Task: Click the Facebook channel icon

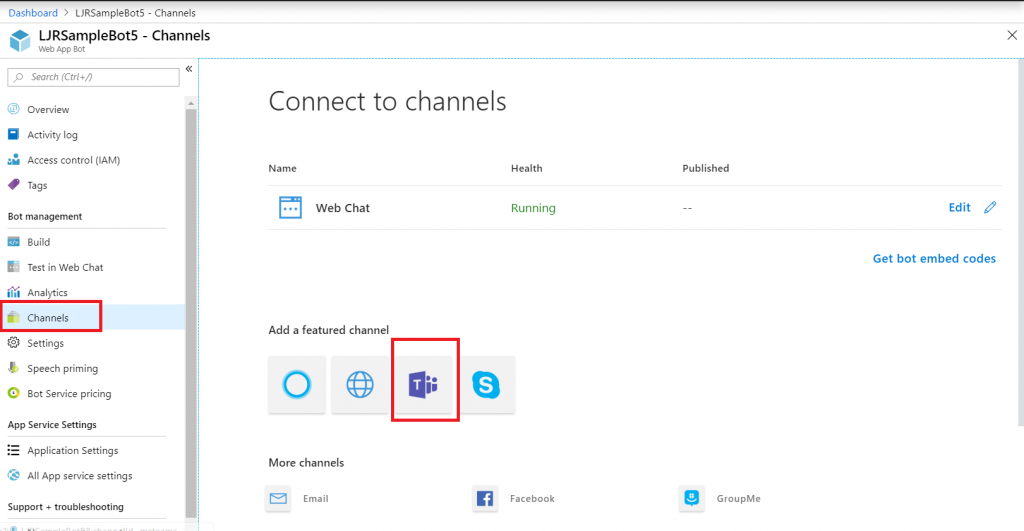Action: [485, 498]
